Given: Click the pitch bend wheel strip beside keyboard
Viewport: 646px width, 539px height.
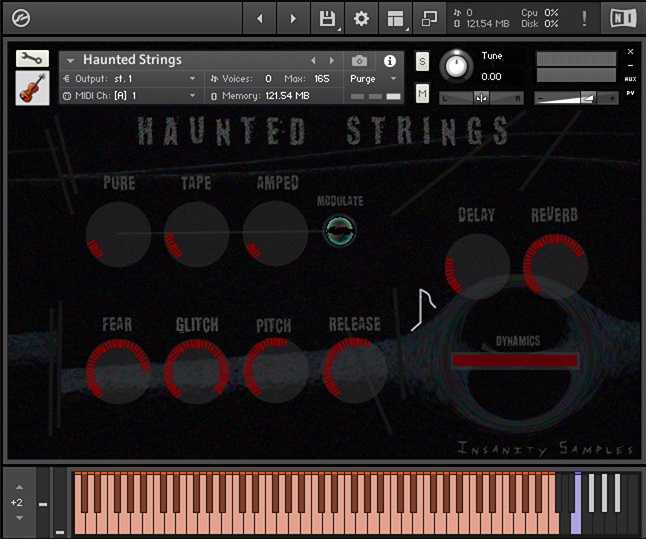Looking at the screenshot, I should click(x=43, y=502).
